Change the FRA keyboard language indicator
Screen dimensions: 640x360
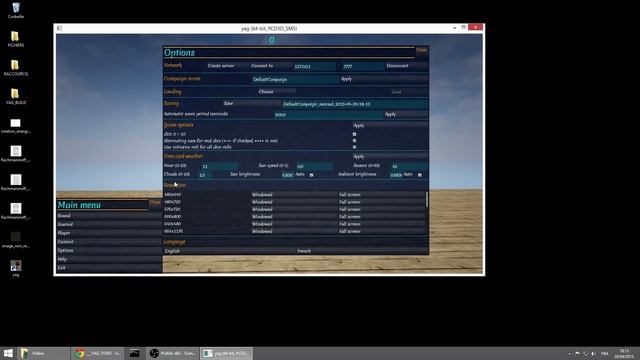pyautogui.click(x=604, y=353)
